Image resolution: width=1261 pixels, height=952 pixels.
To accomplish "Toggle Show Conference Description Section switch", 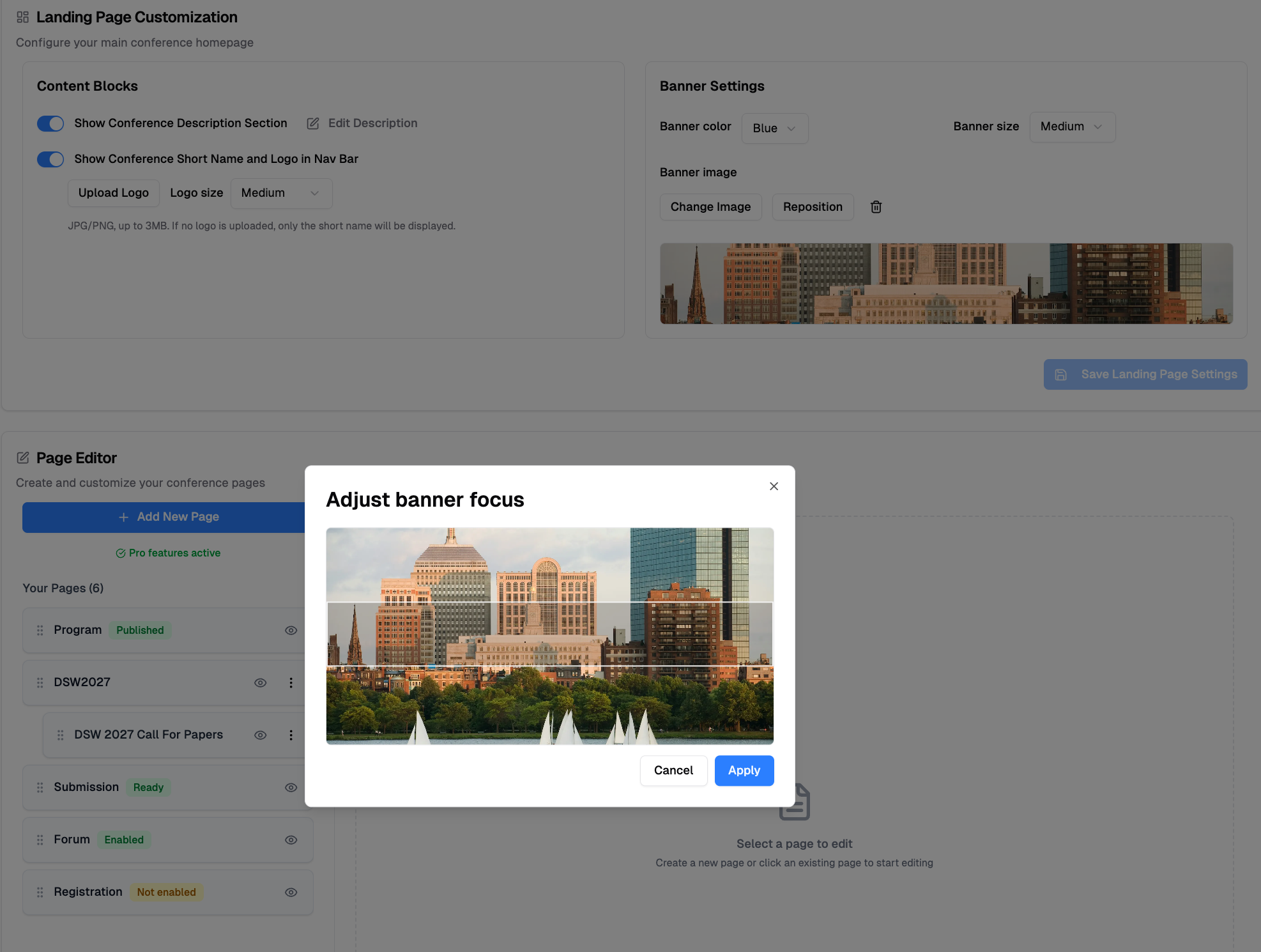I will coord(50,123).
